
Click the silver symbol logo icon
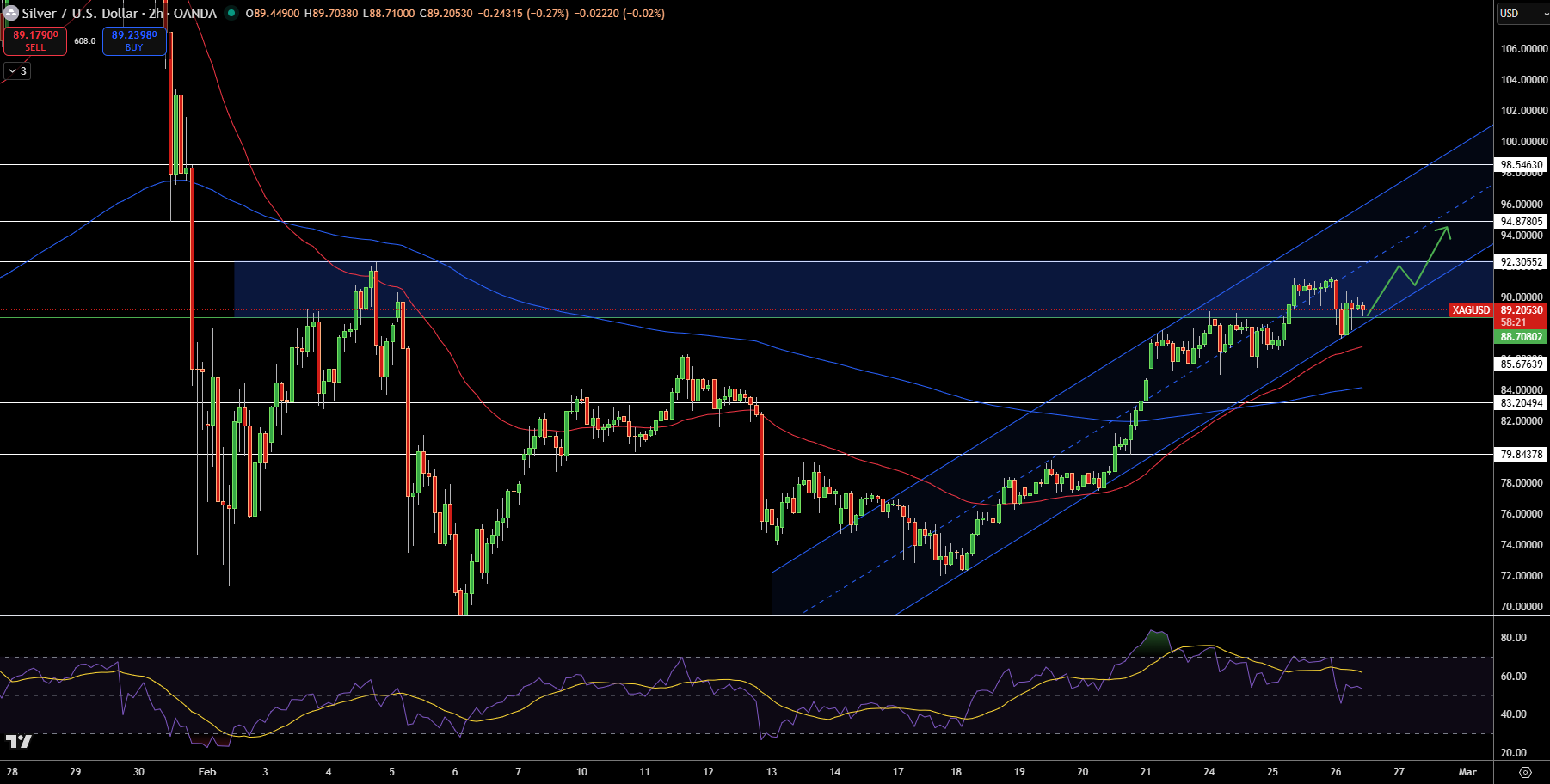(10, 13)
